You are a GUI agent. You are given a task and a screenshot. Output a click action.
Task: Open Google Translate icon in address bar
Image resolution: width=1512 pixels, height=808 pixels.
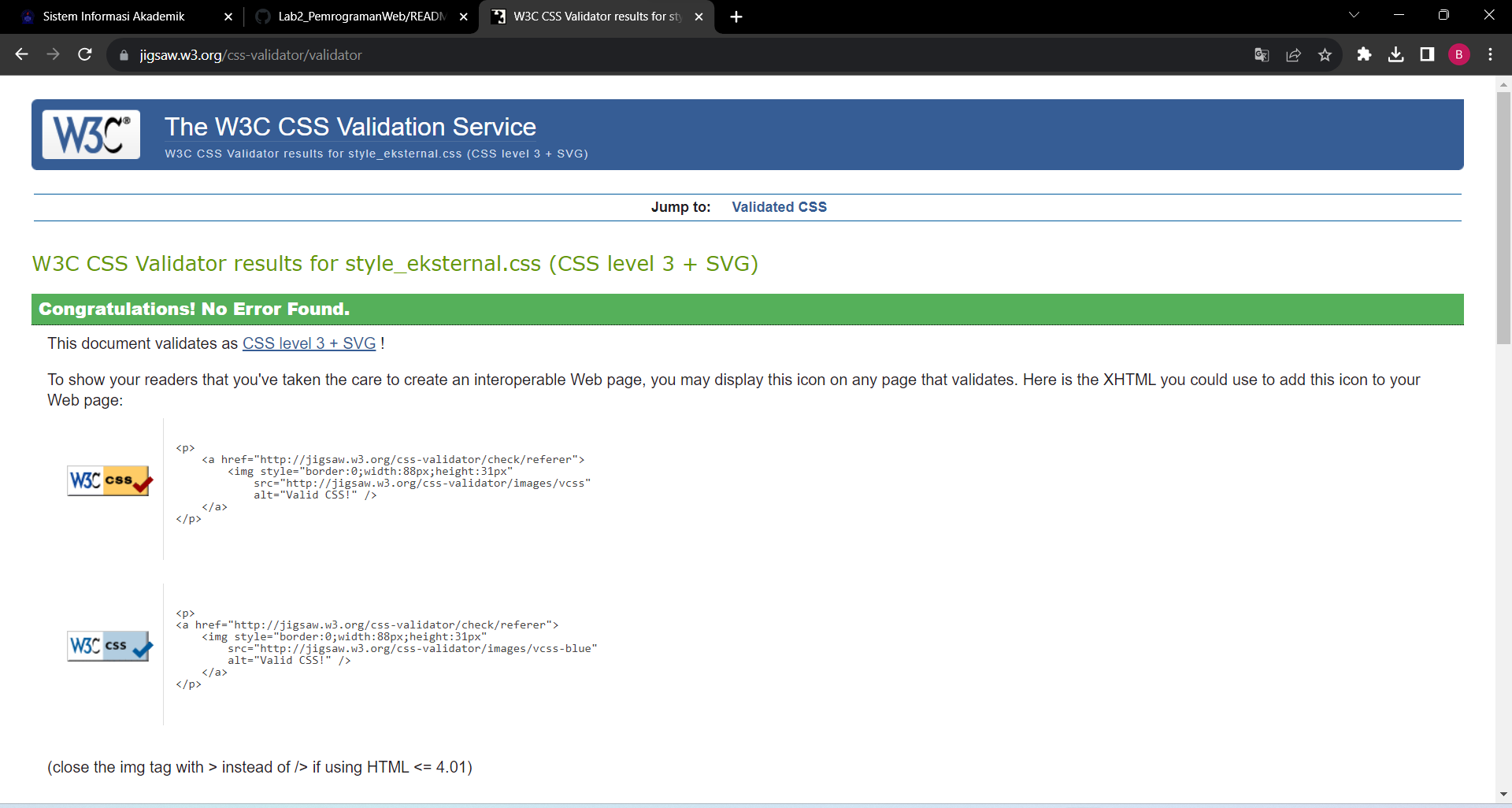pos(1262,54)
